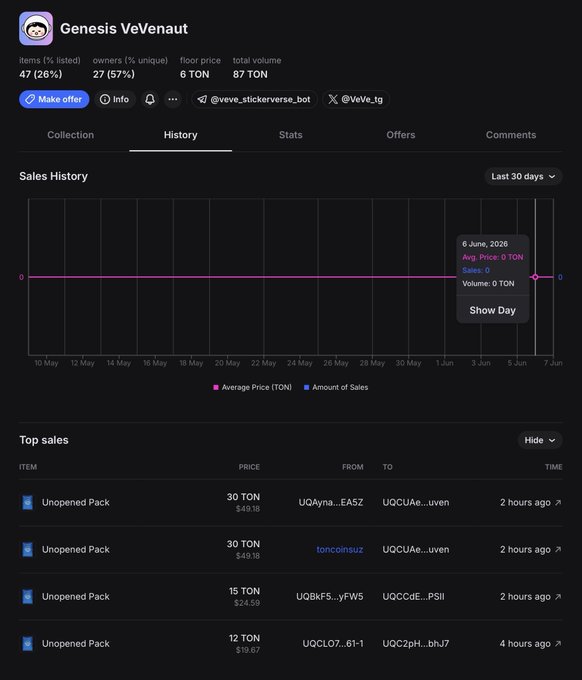
Task: Open buyer address UQC2pH...bhJ7
Action: [415, 644]
